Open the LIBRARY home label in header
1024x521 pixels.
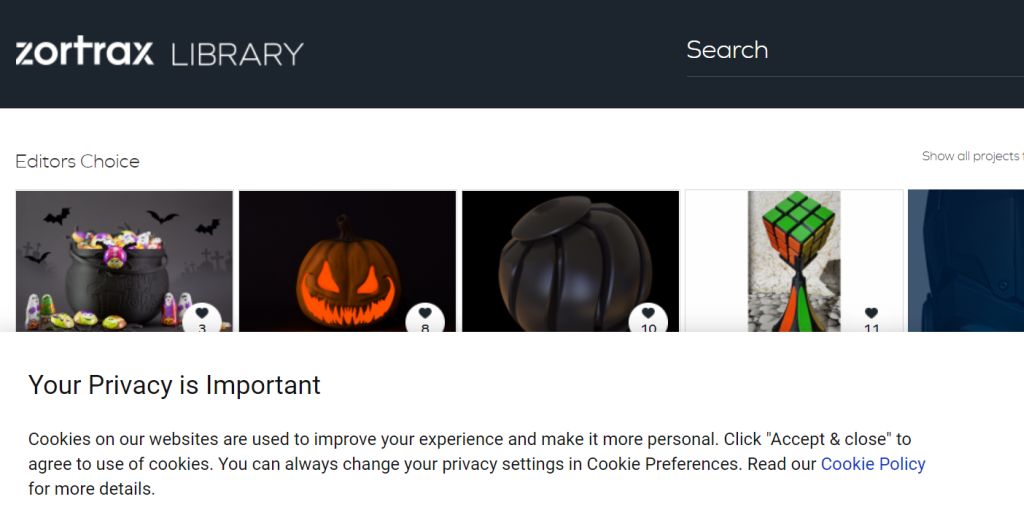click(237, 53)
